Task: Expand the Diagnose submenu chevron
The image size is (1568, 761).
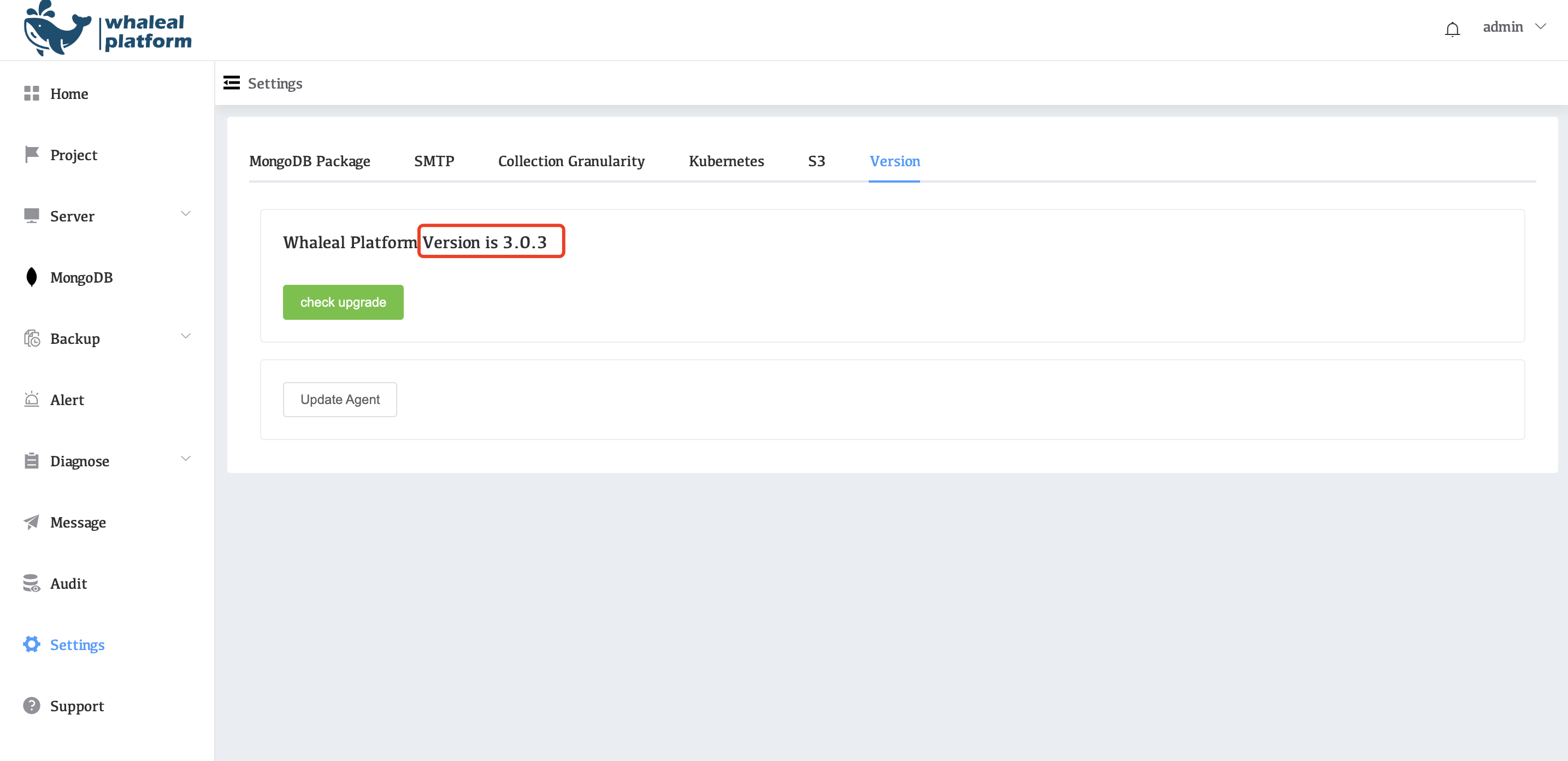Action: [x=186, y=459]
